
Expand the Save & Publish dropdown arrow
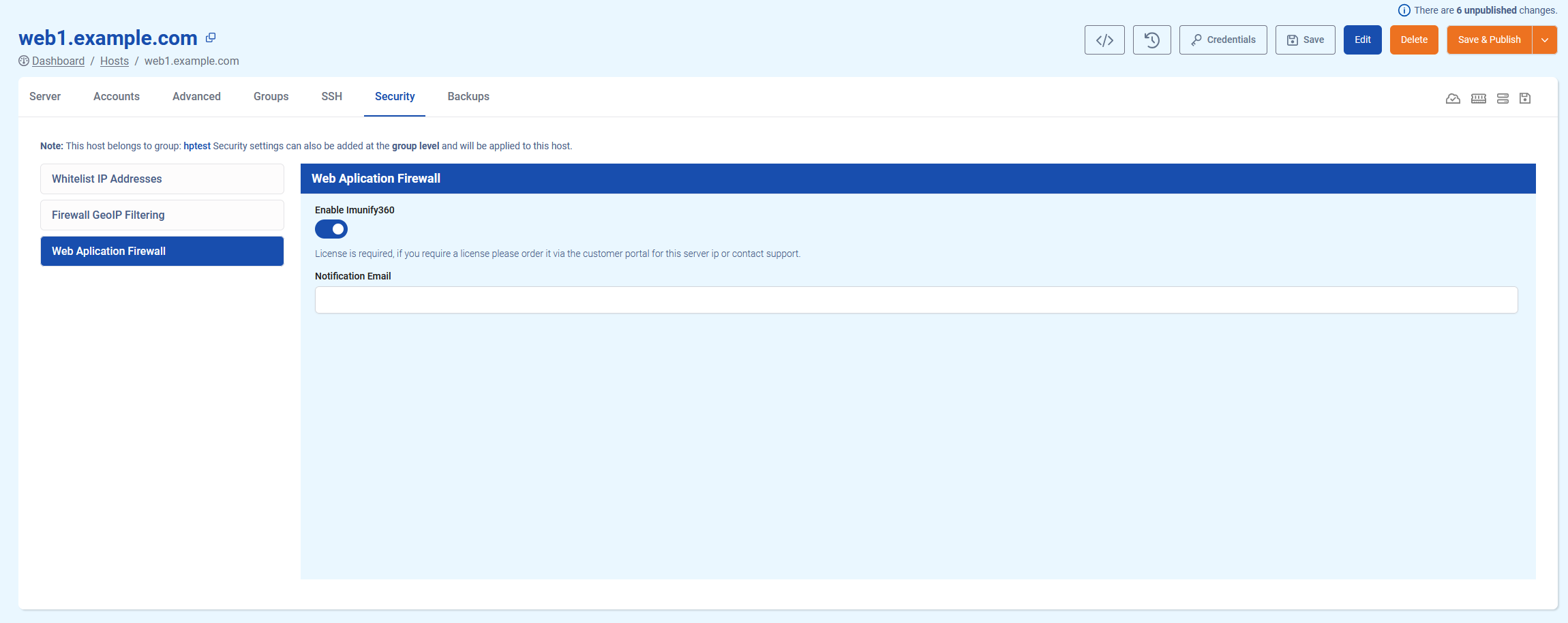pos(1545,40)
